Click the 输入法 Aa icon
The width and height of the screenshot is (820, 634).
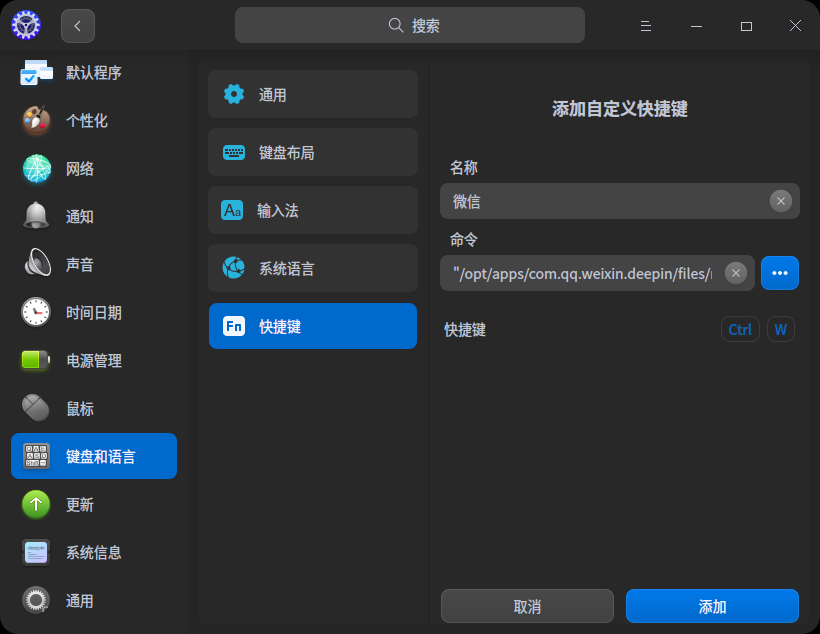tap(232, 210)
